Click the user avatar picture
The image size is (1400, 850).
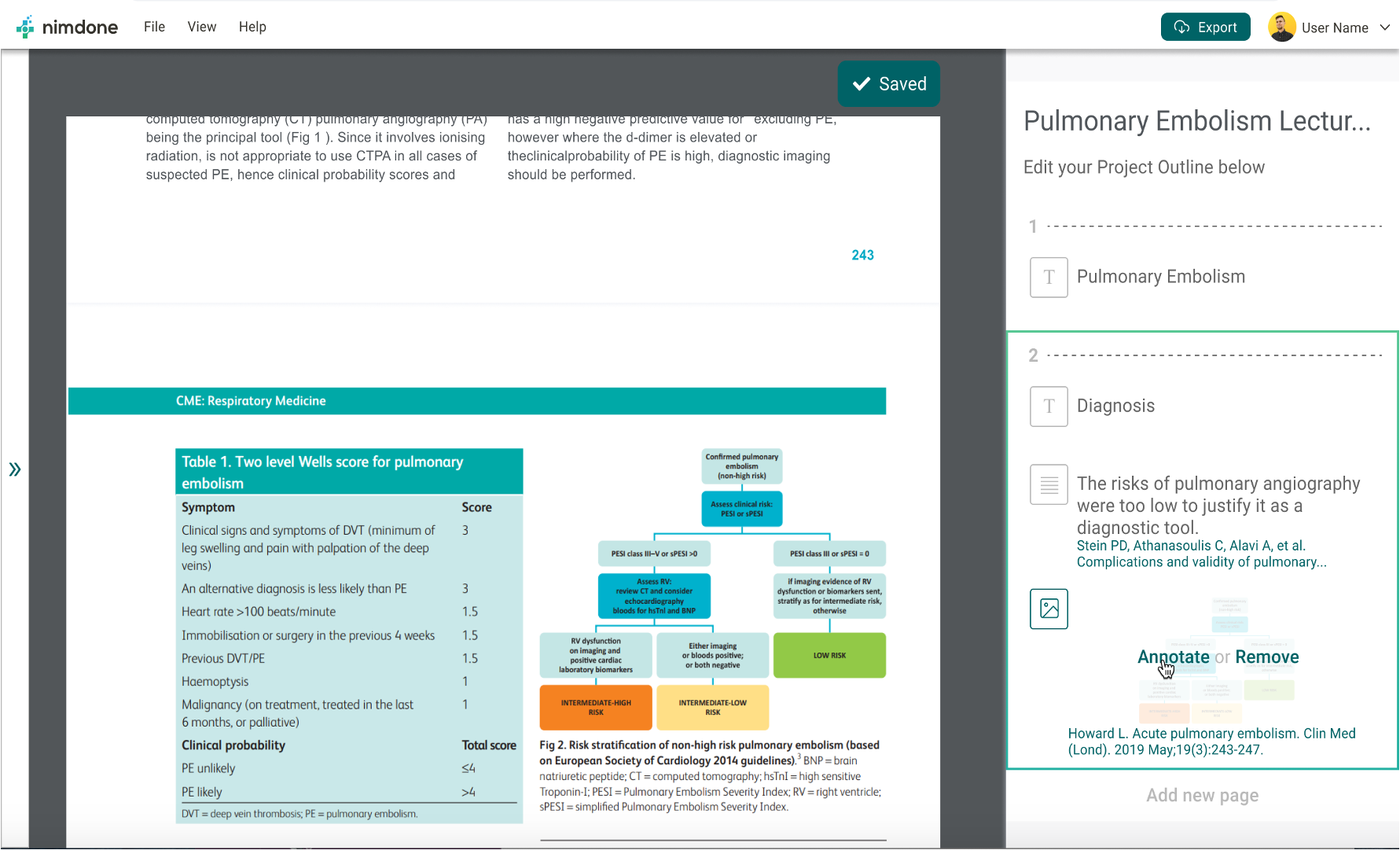pos(1281,27)
